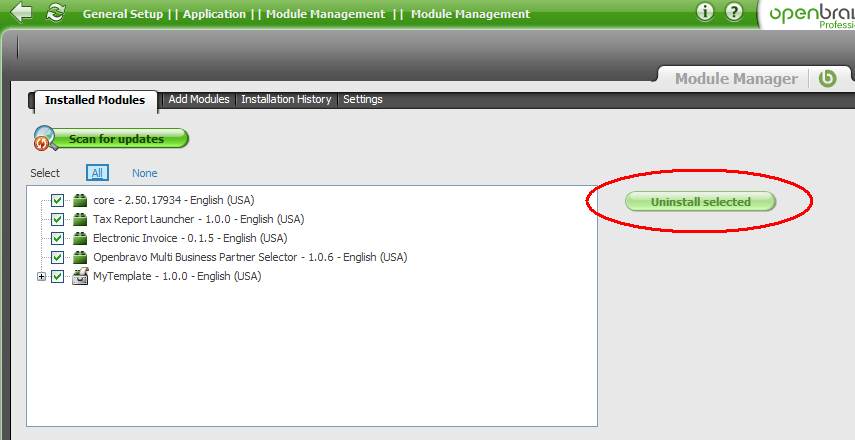The image size is (855, 440).
Task: Click the Electronic Invoice module icon
Action: coord(80,238)
